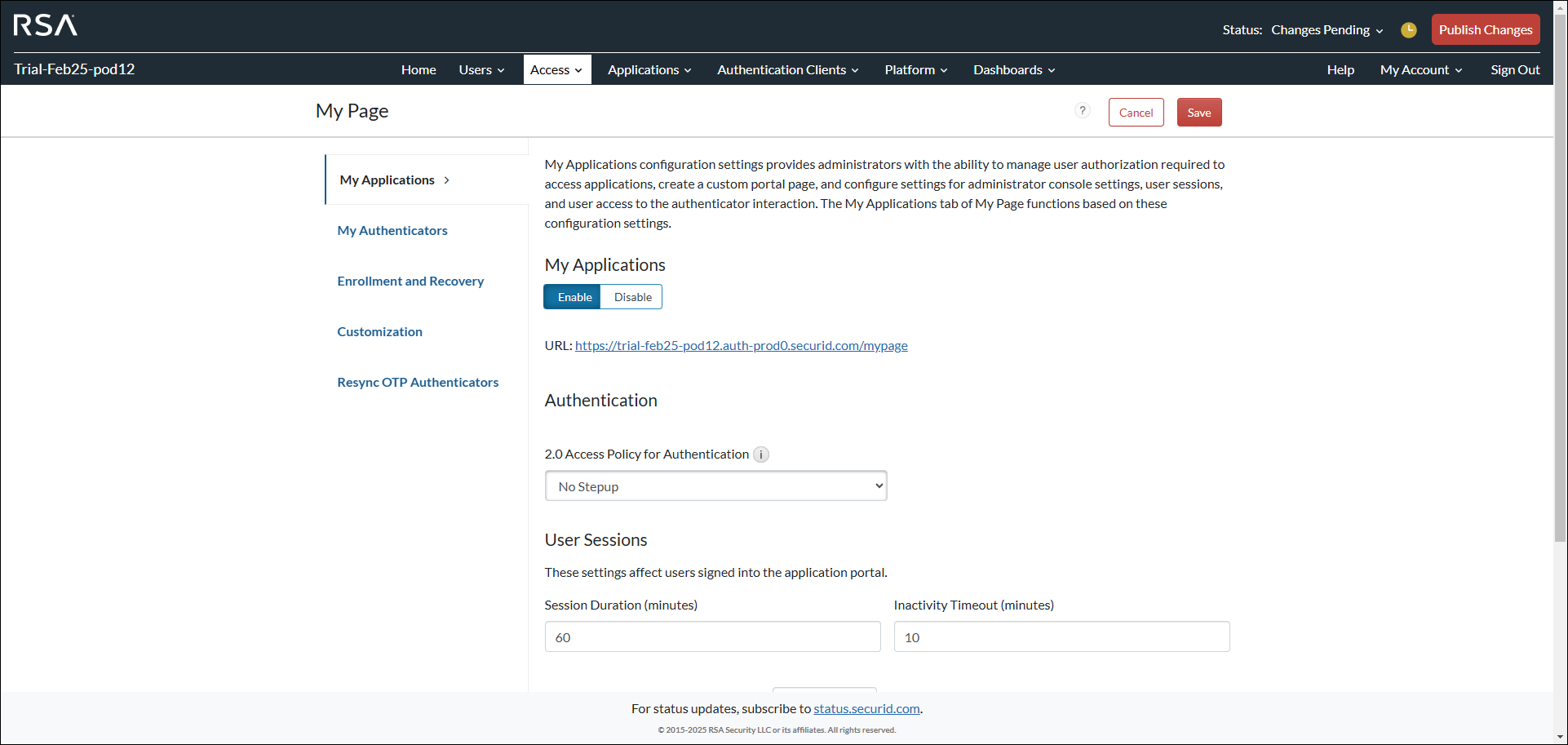1568x745 pixels.
Task: Disable My Applications
Action: pos(632,297)
